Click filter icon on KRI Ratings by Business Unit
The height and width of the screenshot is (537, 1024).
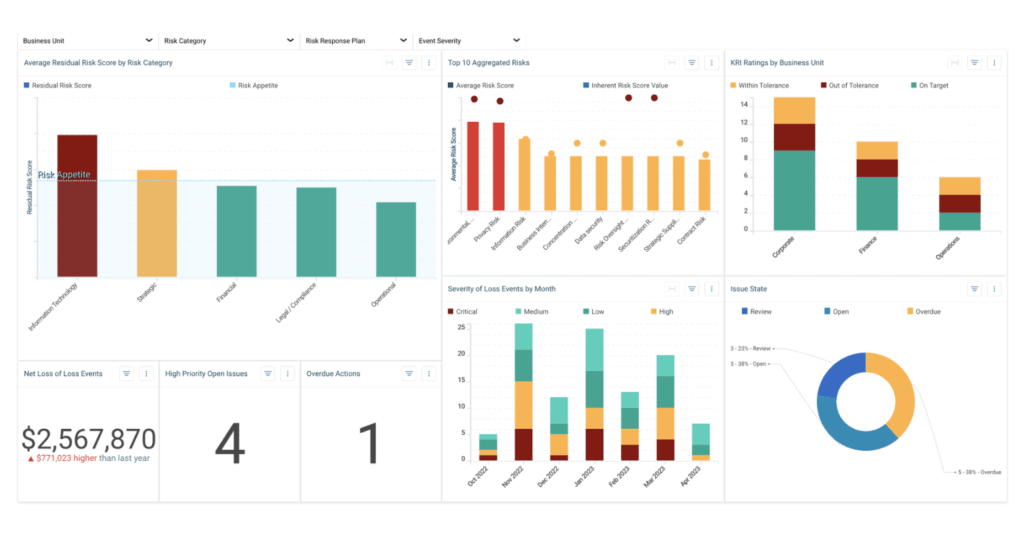(974, 63)
